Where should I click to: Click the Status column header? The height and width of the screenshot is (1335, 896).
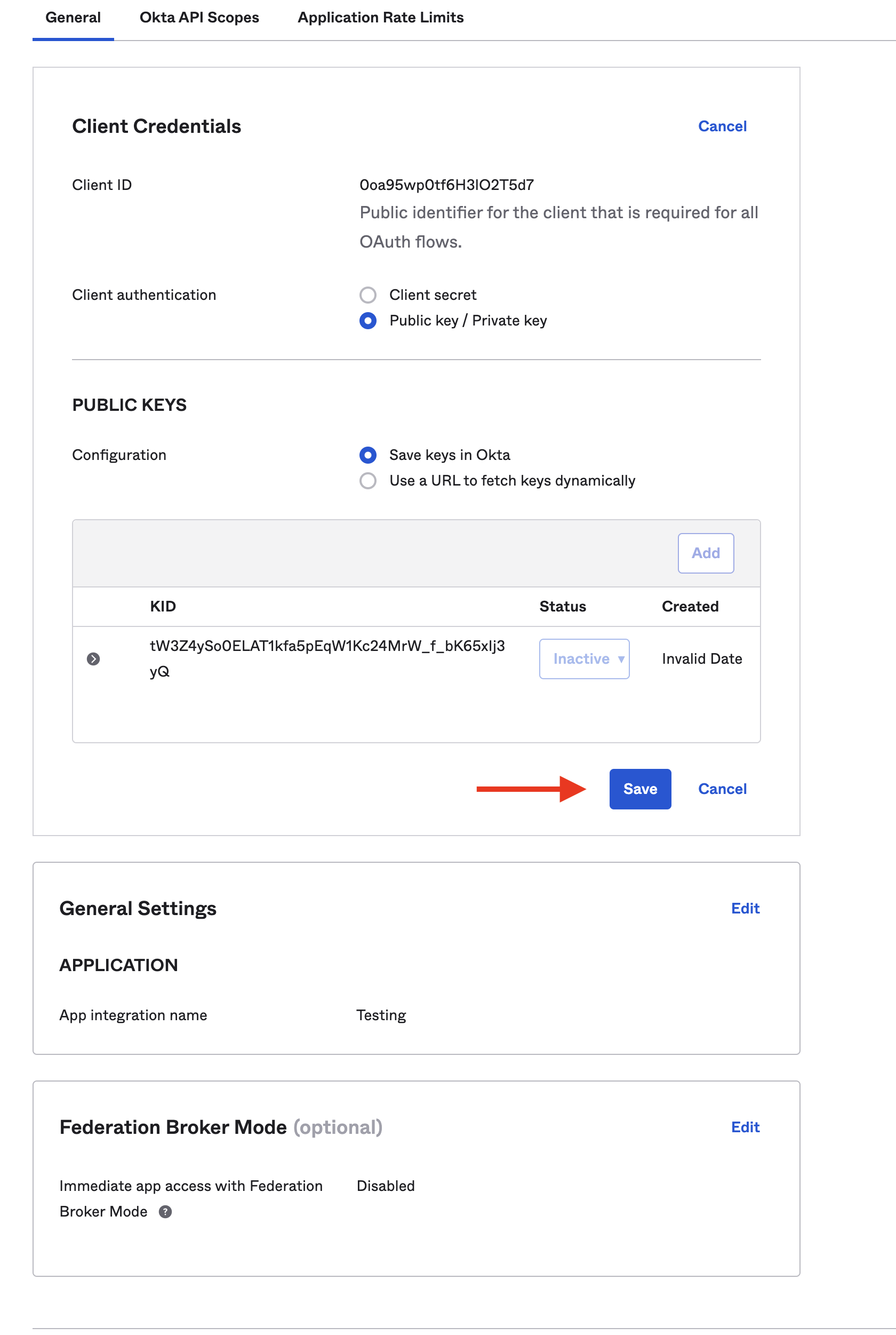point(562,607)
